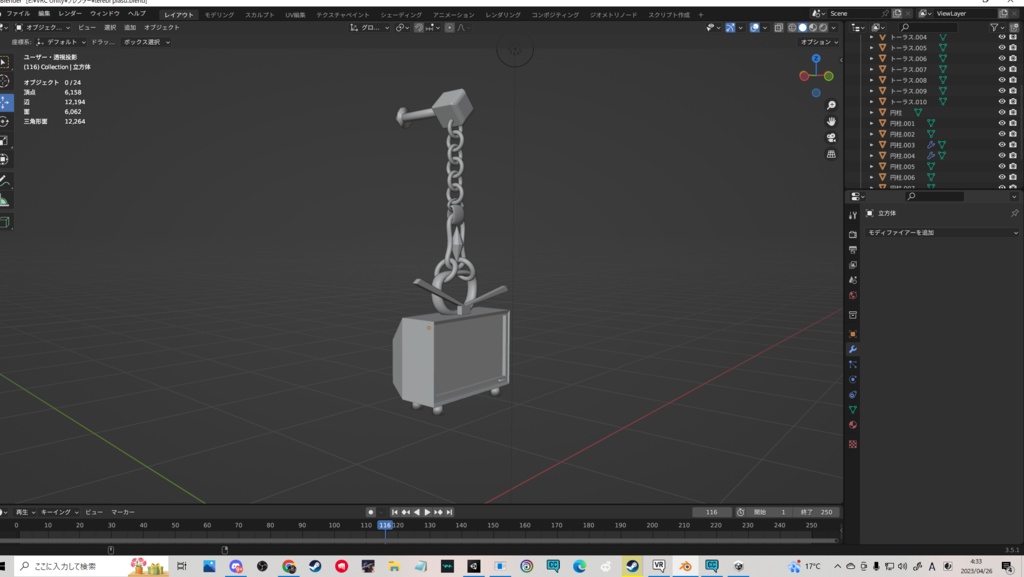This screenshot has height=577, width=1024.
Task: Open transform orientation グロ... dropdown
Action: tap(370, 27)
